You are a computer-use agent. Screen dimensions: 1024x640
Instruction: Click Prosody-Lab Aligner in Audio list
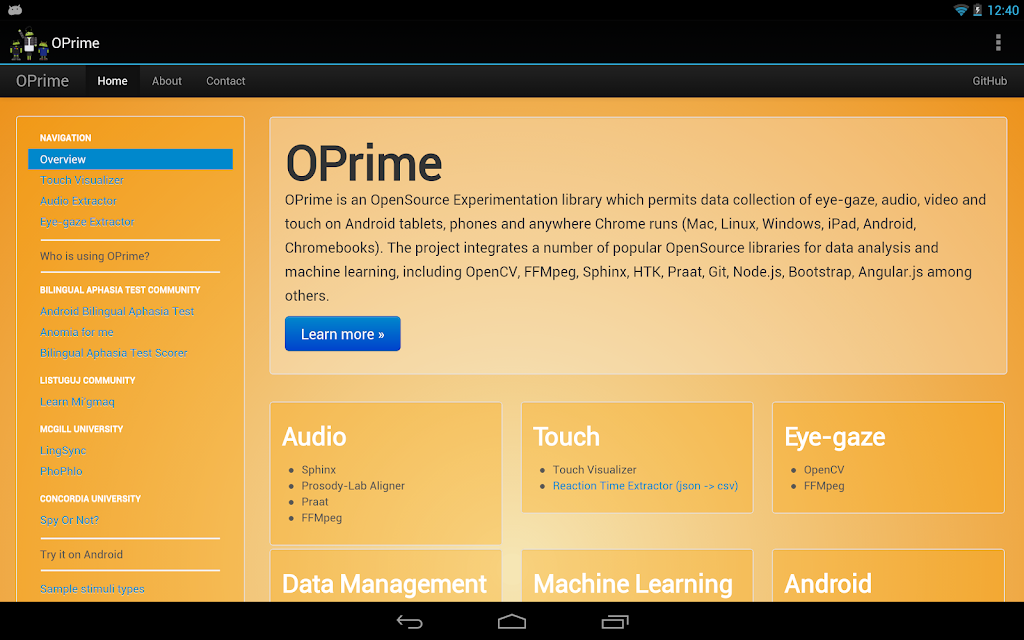(x=353, y=485)
